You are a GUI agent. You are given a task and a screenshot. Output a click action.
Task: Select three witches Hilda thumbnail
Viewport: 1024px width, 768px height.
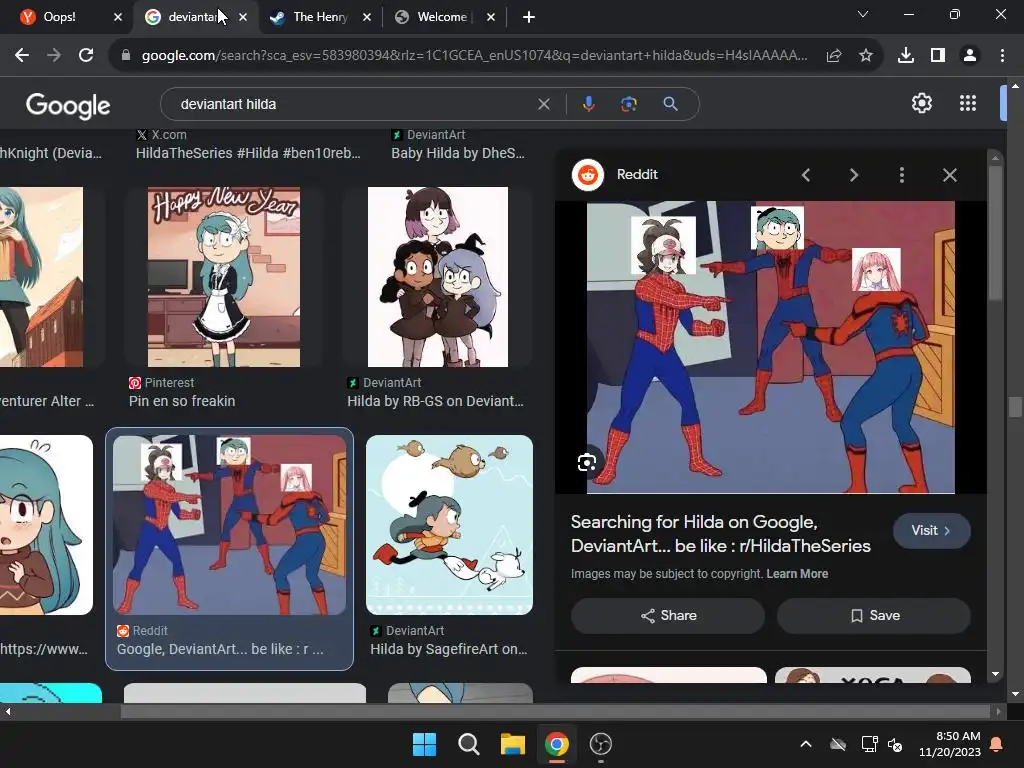pos(438,277)
